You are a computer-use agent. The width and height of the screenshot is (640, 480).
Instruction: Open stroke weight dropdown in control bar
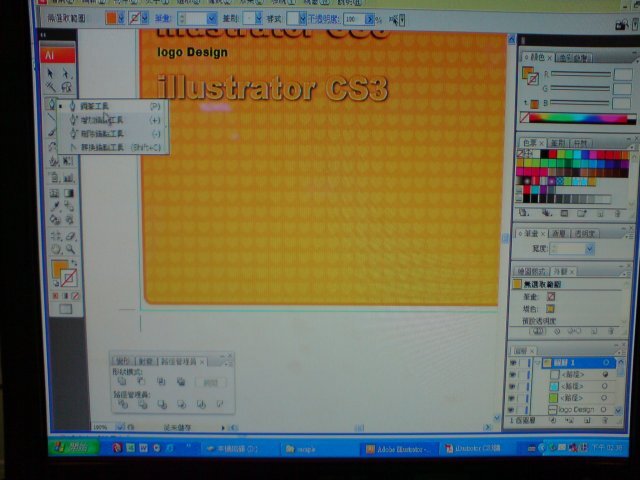point(211,19)
